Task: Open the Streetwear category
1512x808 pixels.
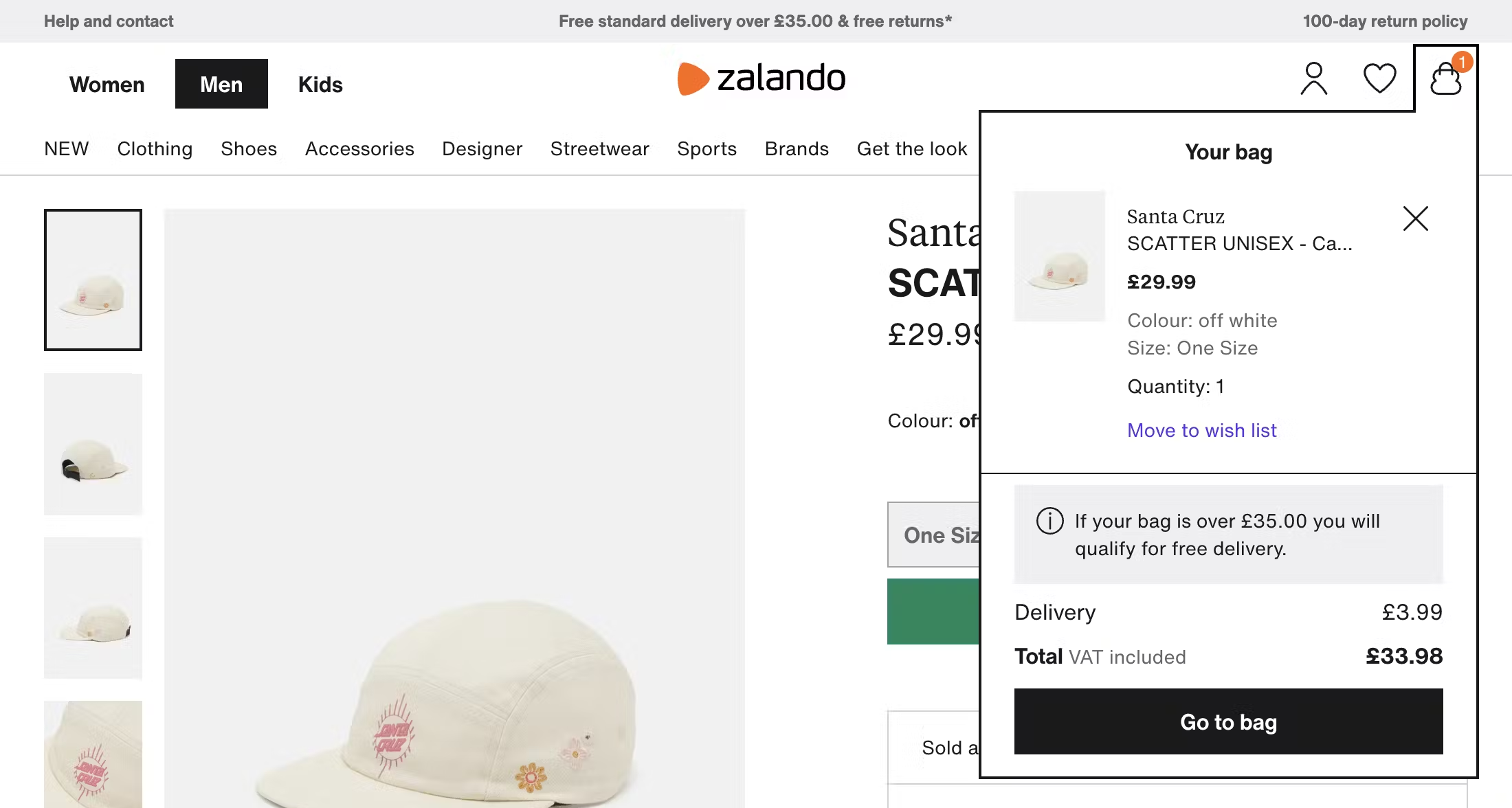Action: 599,149
